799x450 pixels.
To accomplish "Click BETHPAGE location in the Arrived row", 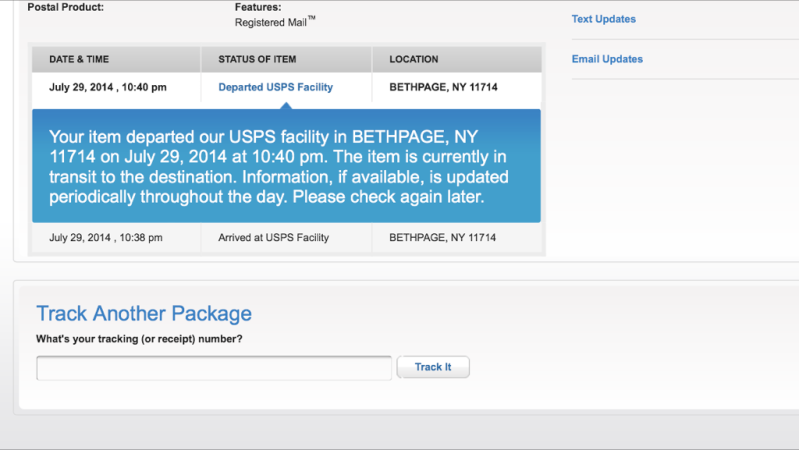I will coord(443,238).
